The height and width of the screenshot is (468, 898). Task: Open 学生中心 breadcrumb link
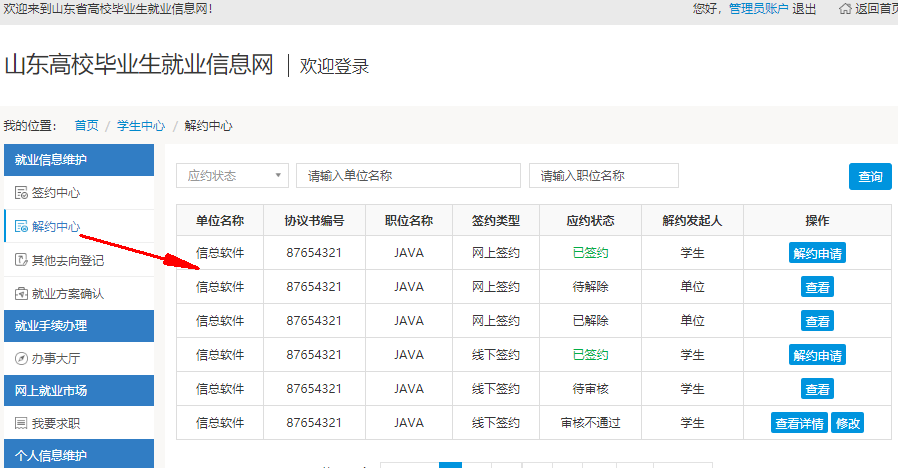(x=141, y=126)
